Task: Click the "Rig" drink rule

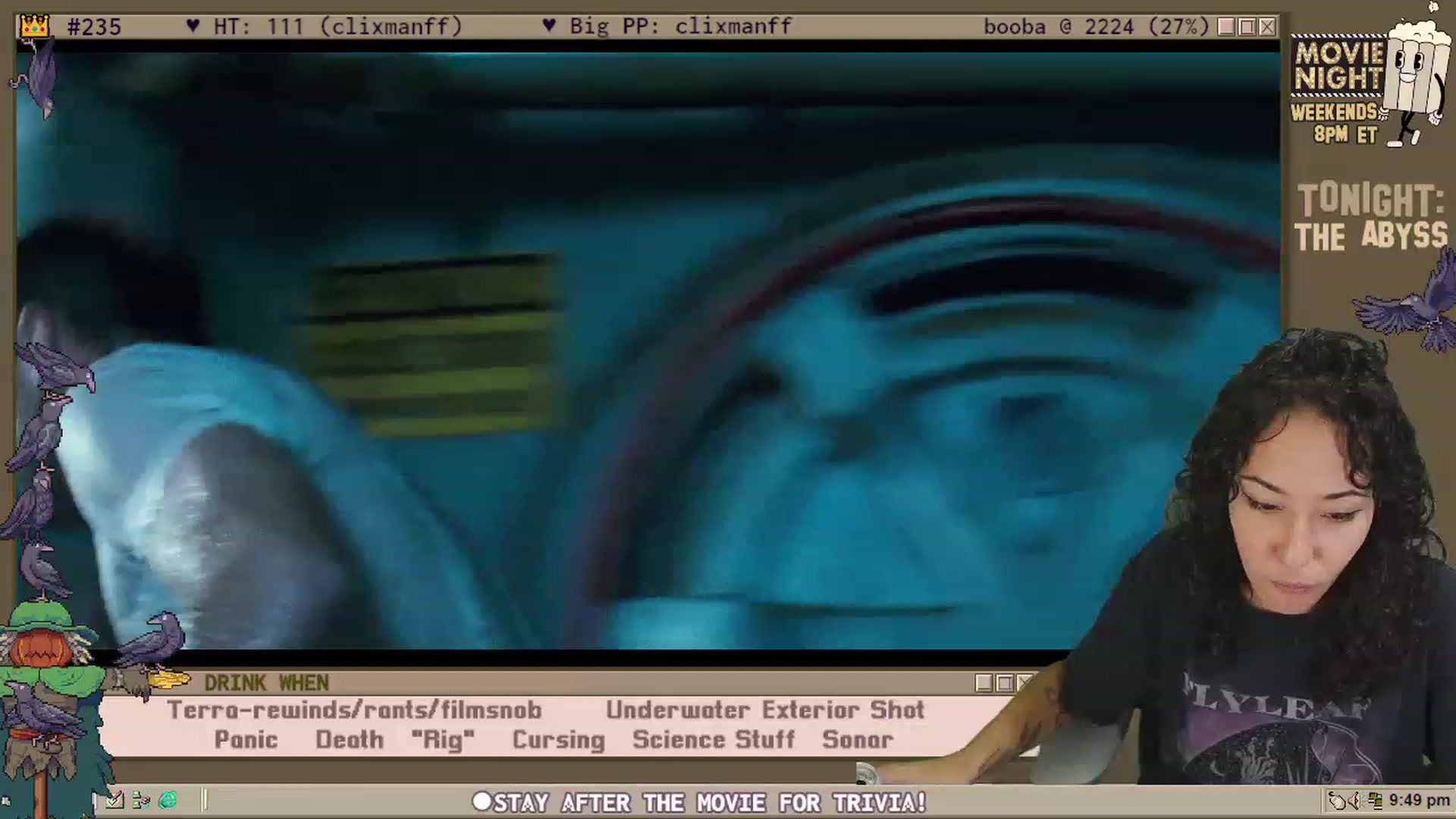Action: point(443,739)
